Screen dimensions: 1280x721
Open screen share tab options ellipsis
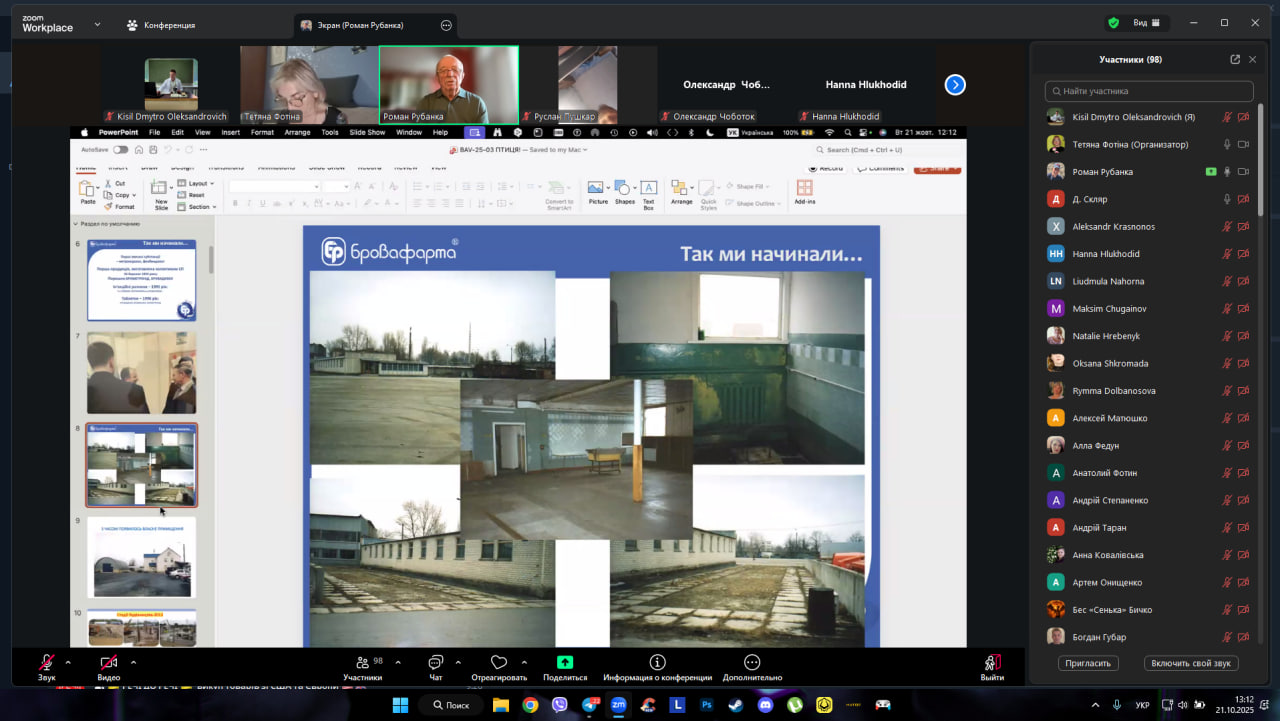[x=446, y=25]
